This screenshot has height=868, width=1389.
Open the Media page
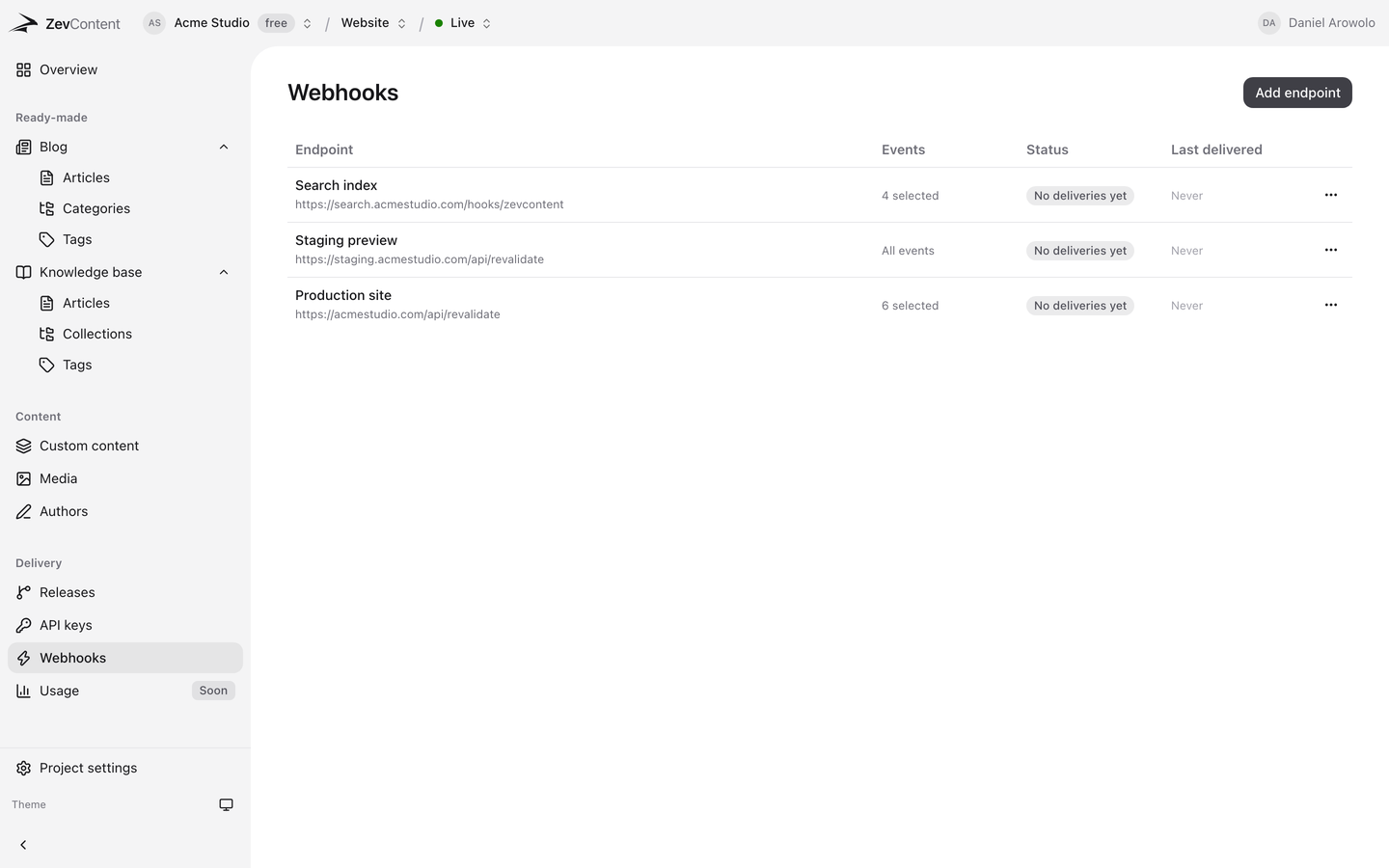coord(125,478)
